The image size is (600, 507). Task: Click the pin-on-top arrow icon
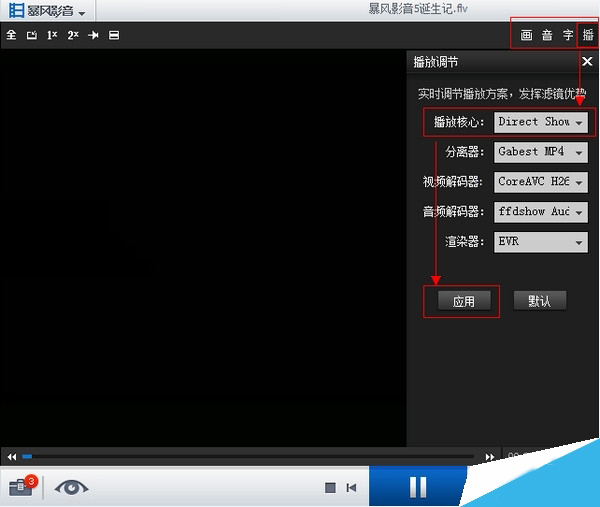[x=93, y=35]
